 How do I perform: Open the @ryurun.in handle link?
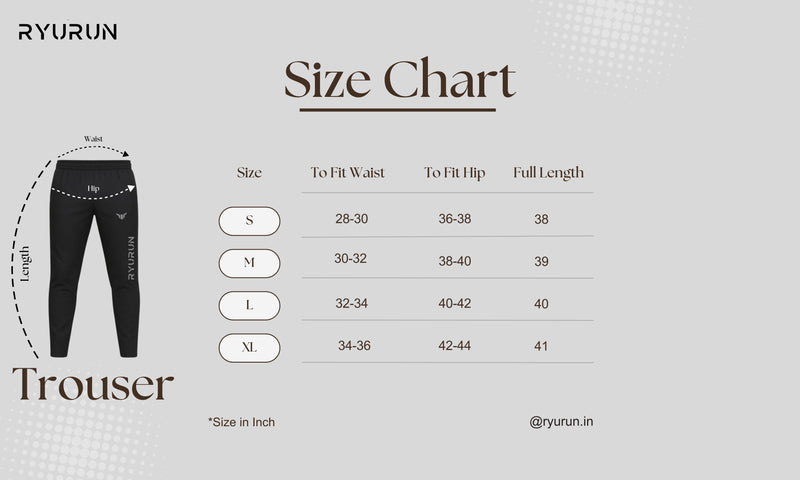(x=561, y=422)
